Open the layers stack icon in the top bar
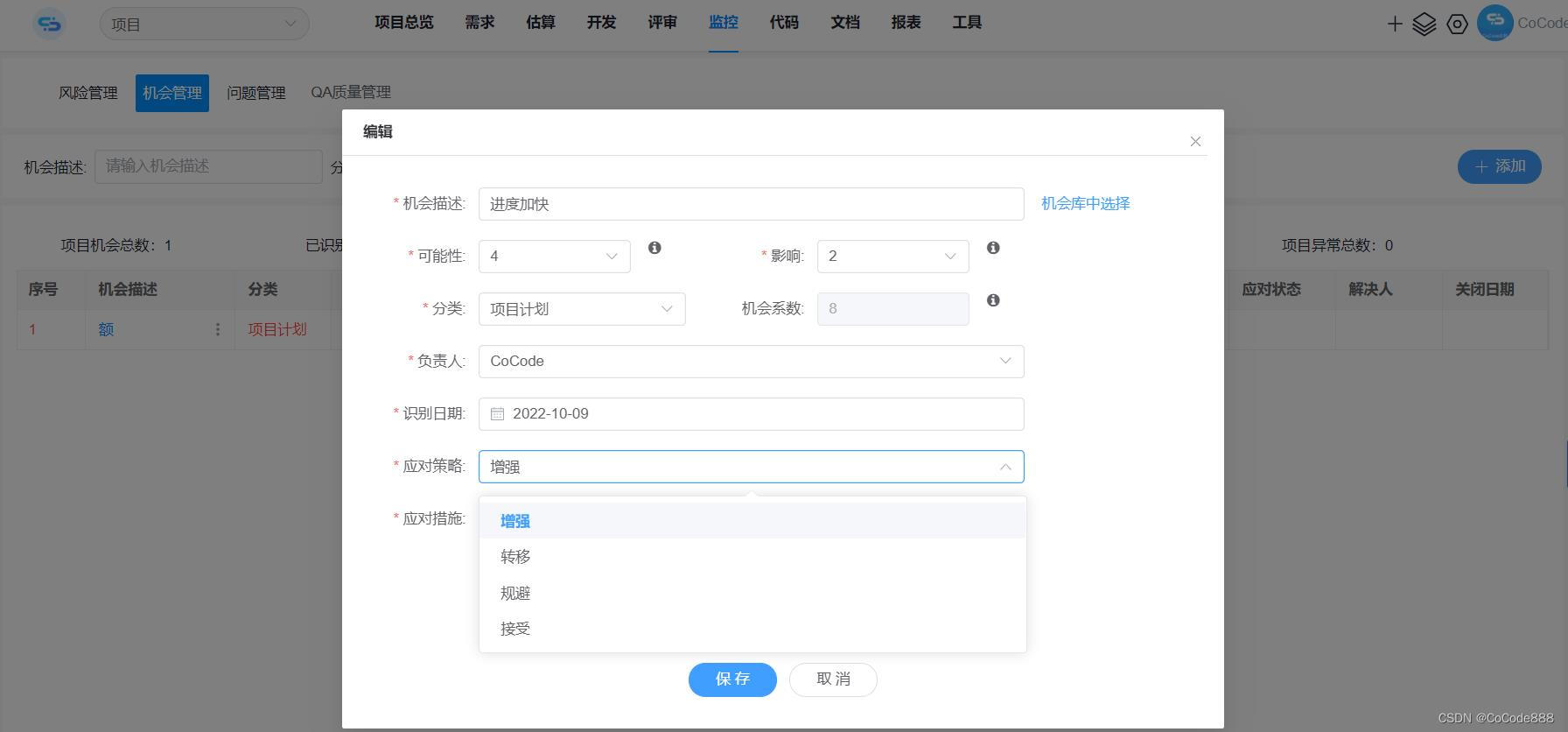This screenshot has height=732, width=1568. tap(1424, 25)
